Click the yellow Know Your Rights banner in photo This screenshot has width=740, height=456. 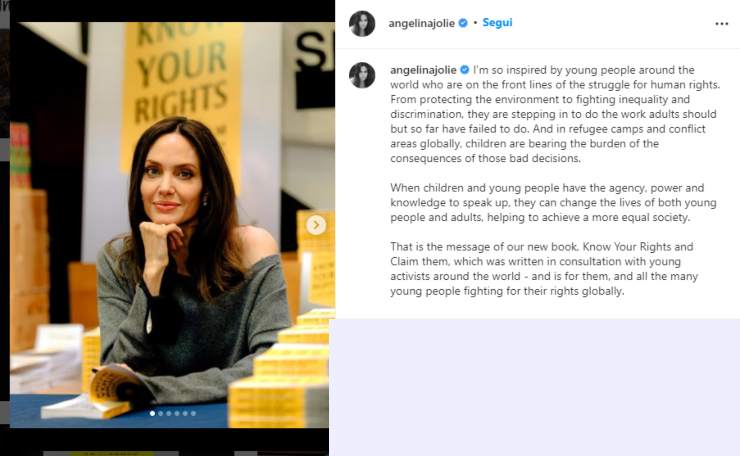coord(182,94)
